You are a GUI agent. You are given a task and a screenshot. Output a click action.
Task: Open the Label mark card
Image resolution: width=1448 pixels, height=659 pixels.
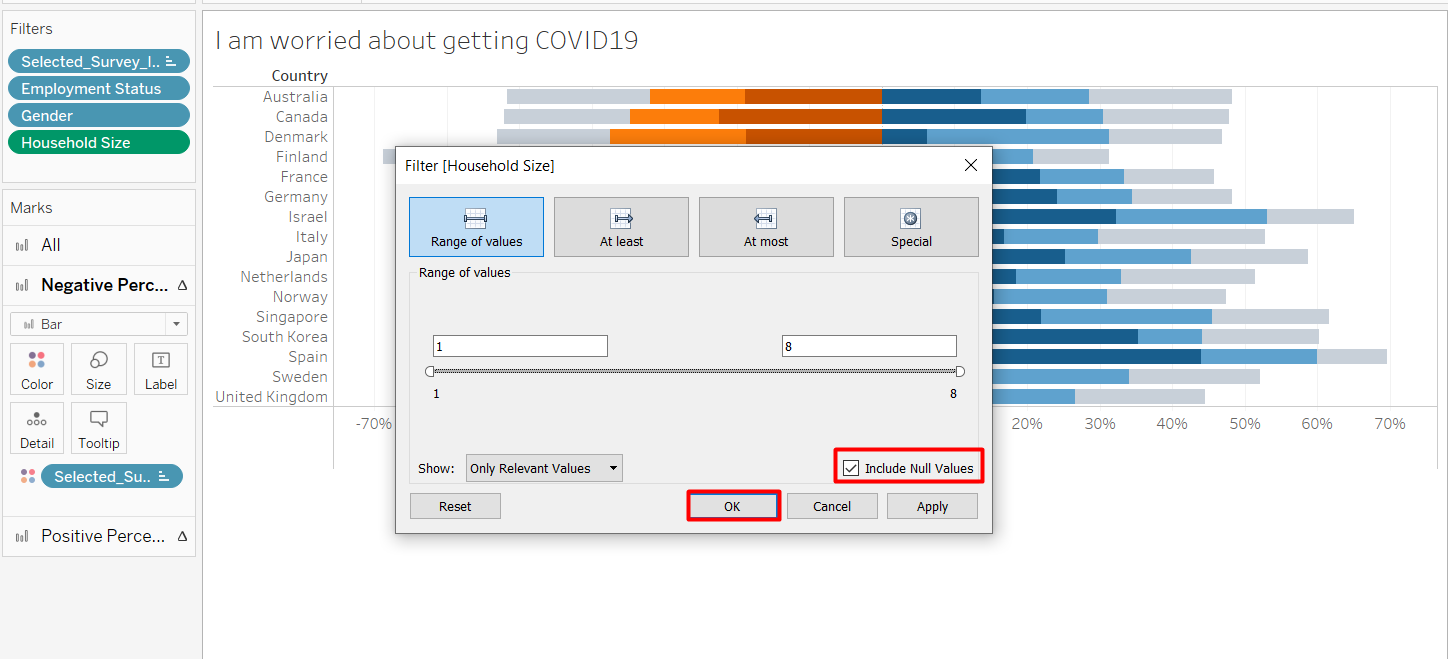tap(160, 369)
